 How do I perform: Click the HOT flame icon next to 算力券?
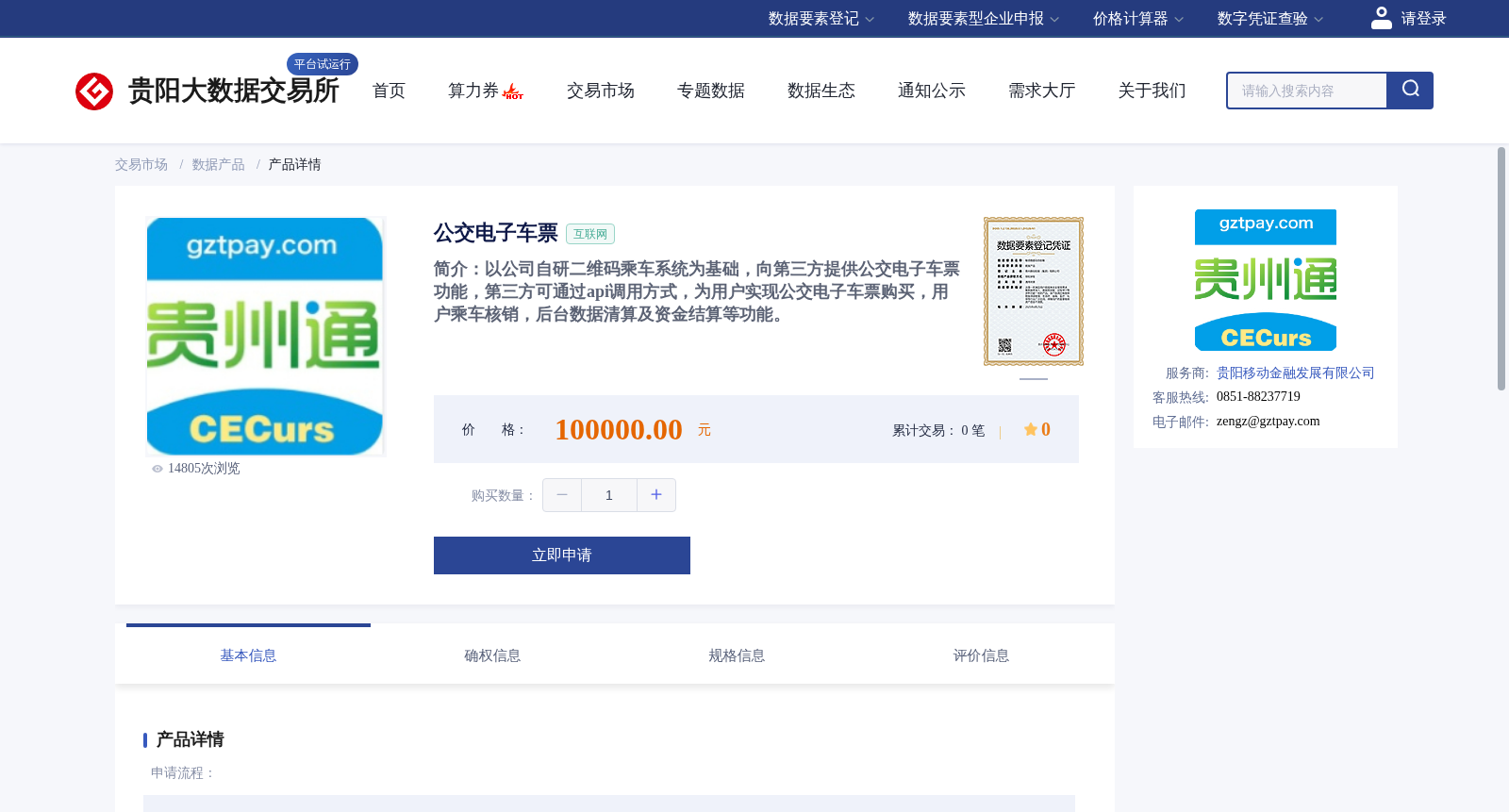513,91
